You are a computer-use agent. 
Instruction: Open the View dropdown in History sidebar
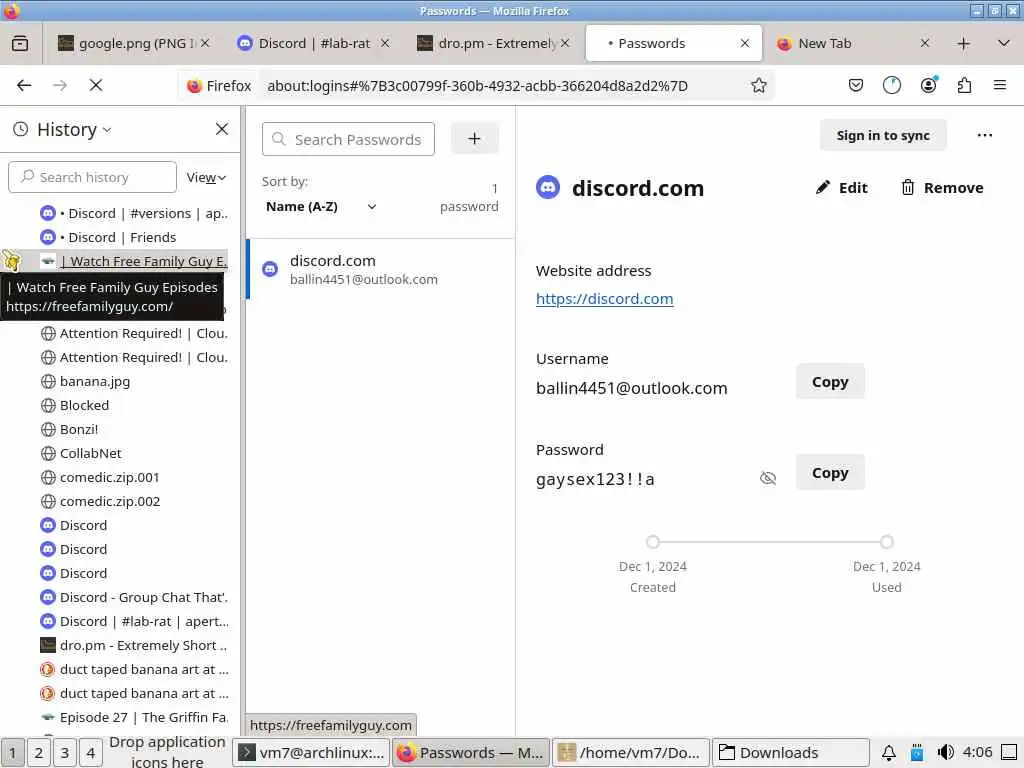[206, 178]
